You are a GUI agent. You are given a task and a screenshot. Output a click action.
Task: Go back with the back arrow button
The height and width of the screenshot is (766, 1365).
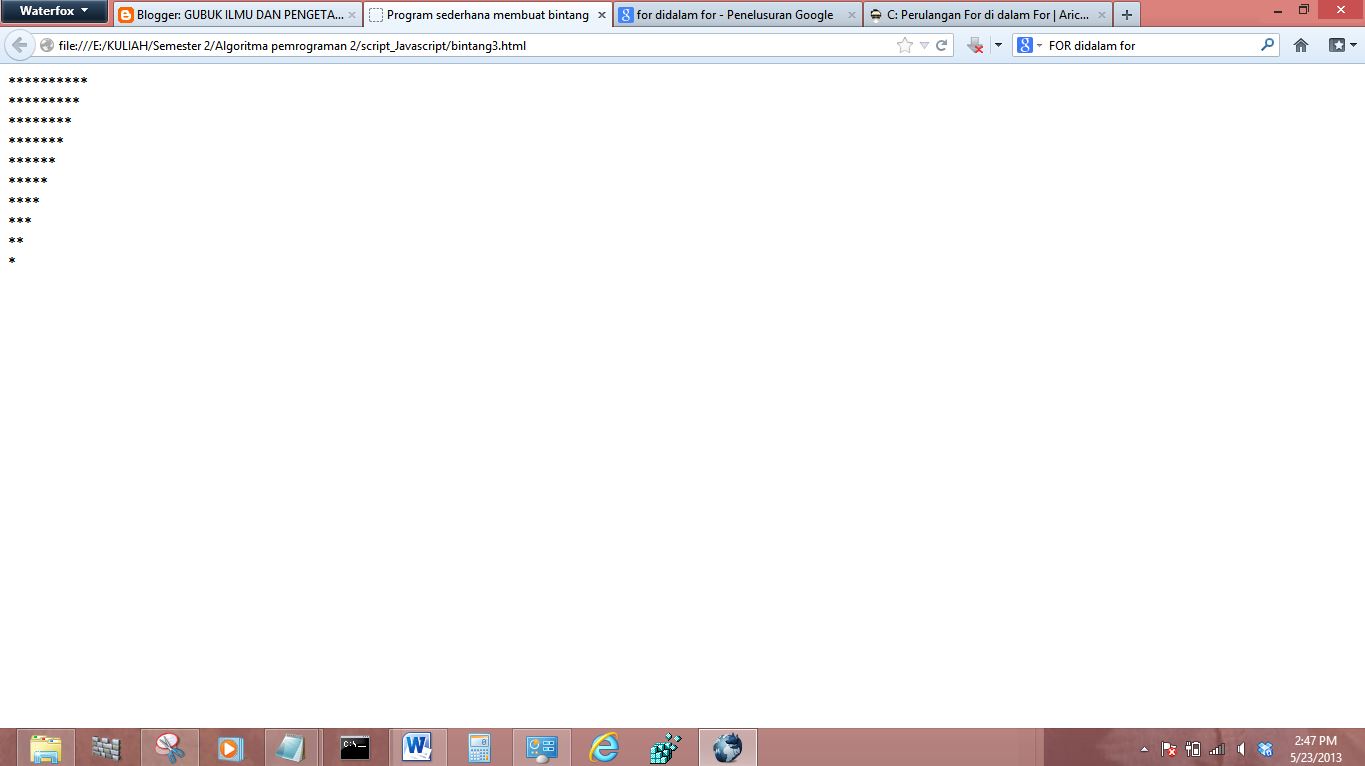(19, 45)
